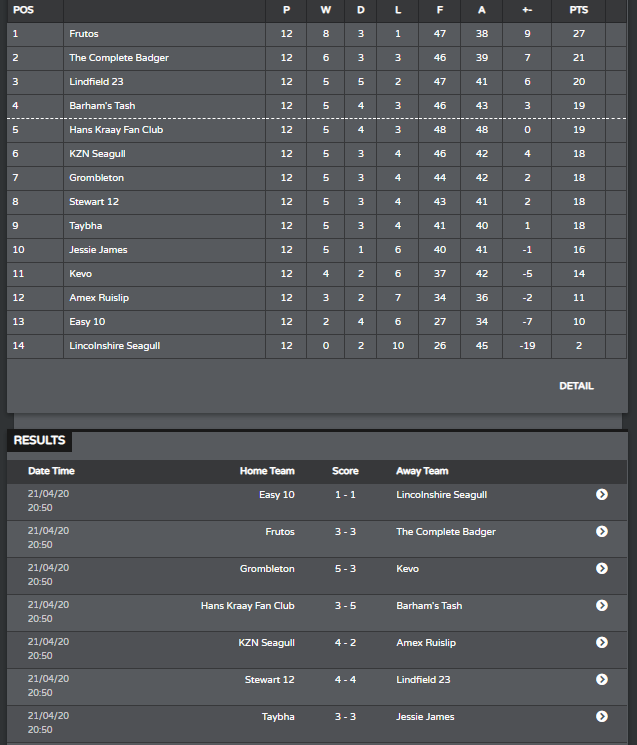Image resolution: width=637 pixels, height=745 pixels.
Task: Click the PTS column header
Action: coord(579,10)
